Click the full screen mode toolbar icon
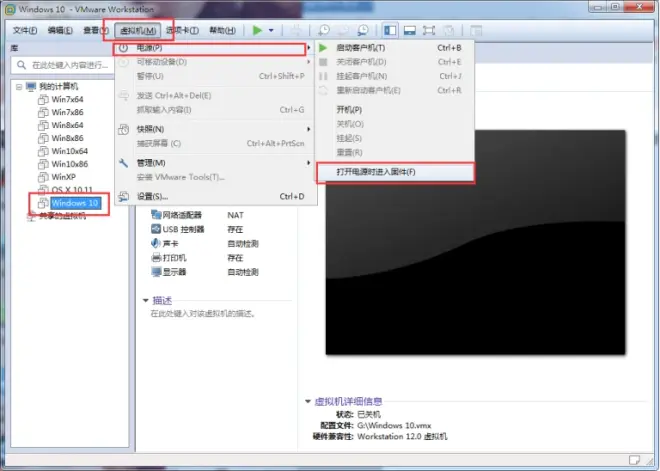The image size is (660, 471). (429, 30)
